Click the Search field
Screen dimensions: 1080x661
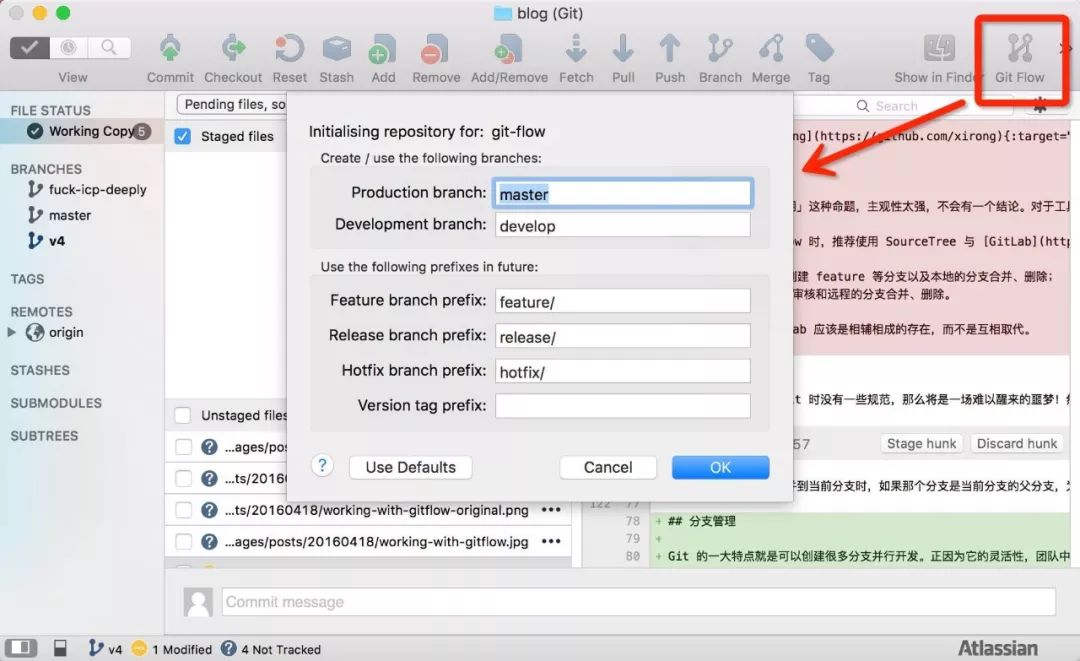(904, 106)
